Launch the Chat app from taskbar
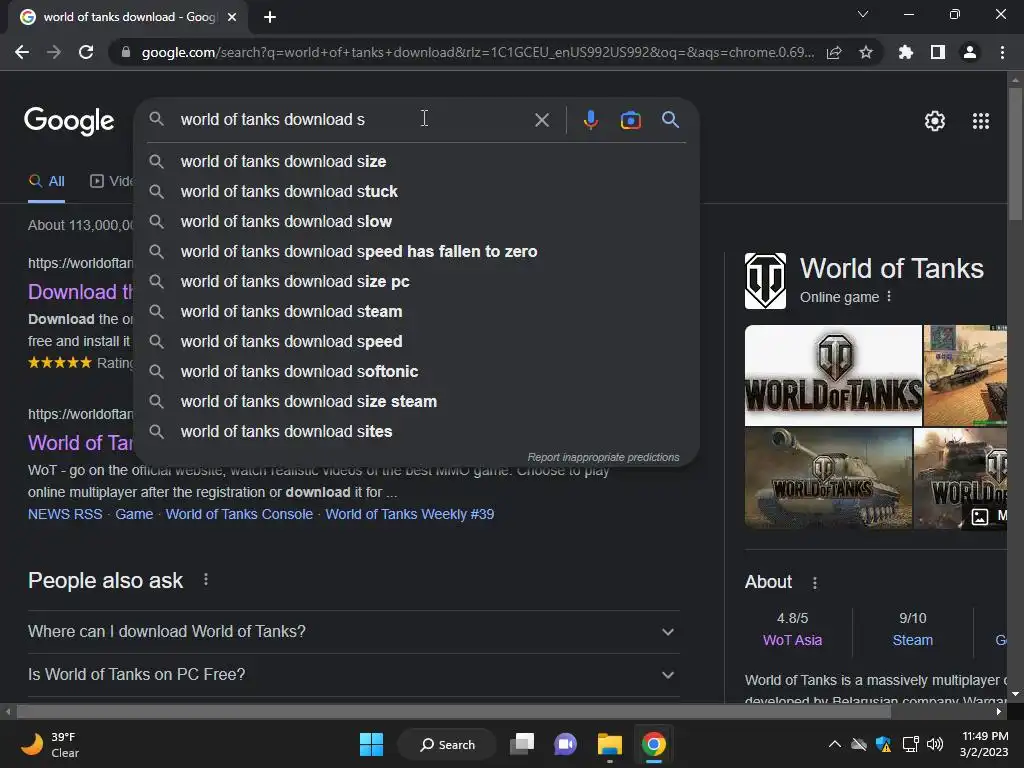Screen dimensions: 1024x768 (x=566, y=744)
